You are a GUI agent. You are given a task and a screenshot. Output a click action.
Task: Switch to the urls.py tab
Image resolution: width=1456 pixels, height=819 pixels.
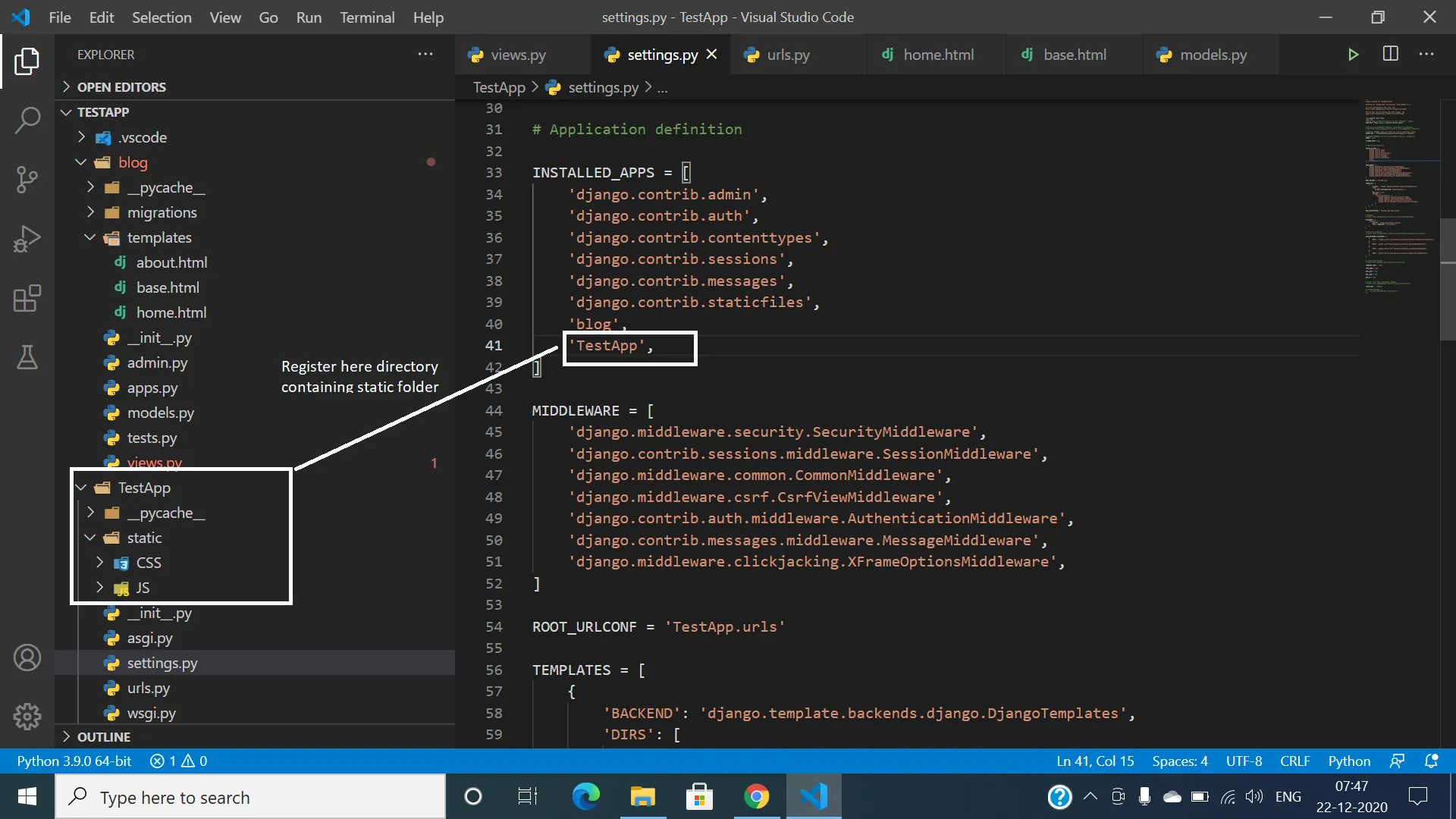point(788,55)
